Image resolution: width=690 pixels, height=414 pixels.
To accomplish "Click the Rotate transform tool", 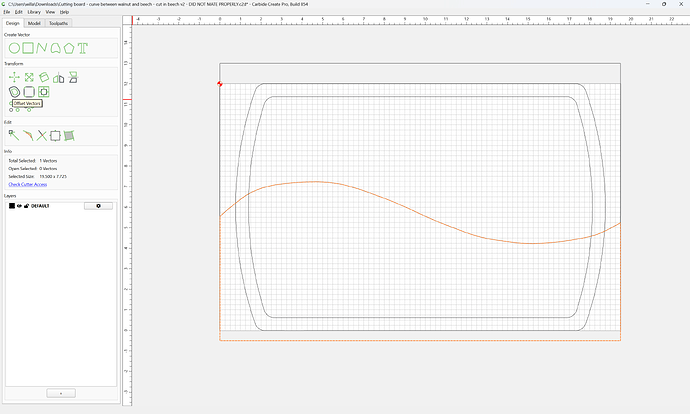I will pos(44,77).
